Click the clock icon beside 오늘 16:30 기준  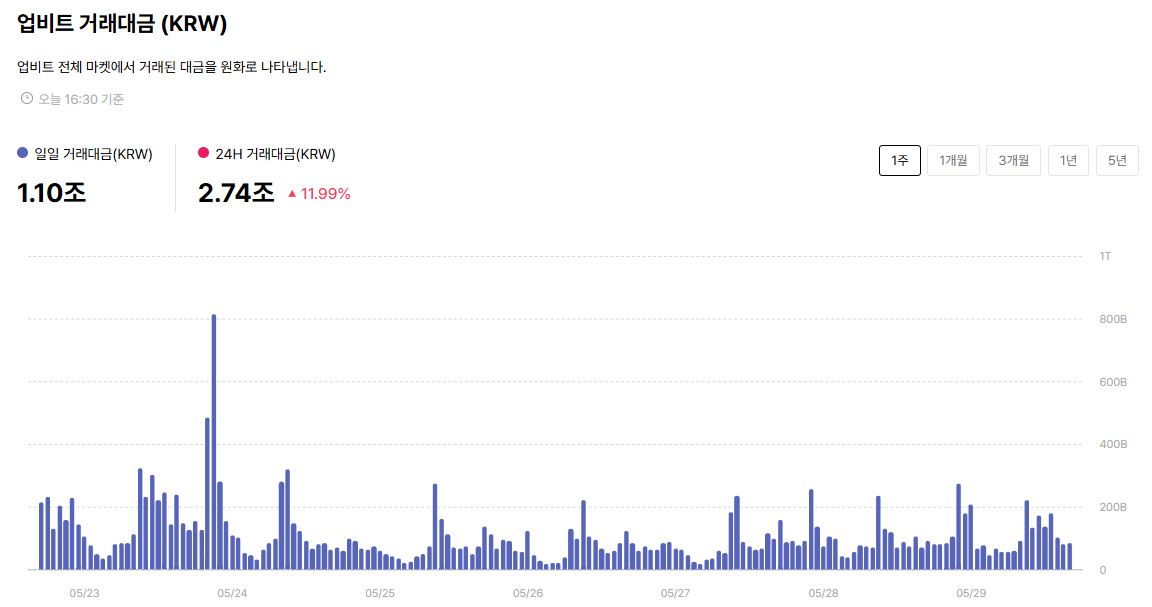tap(26, 98)
